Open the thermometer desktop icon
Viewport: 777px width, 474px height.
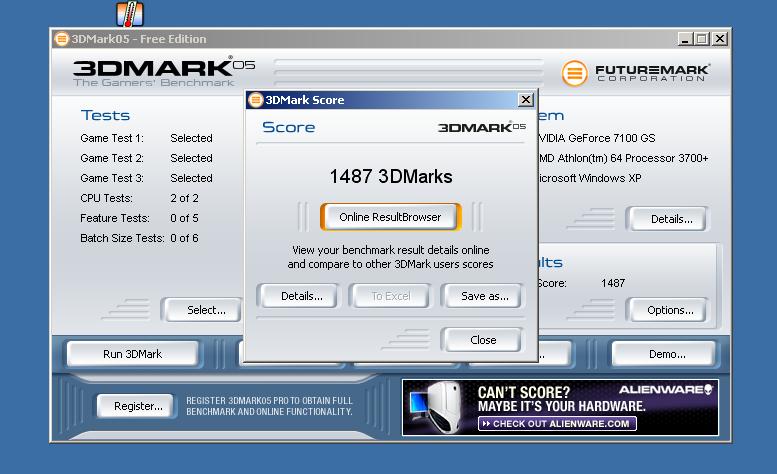pos(130,14)
